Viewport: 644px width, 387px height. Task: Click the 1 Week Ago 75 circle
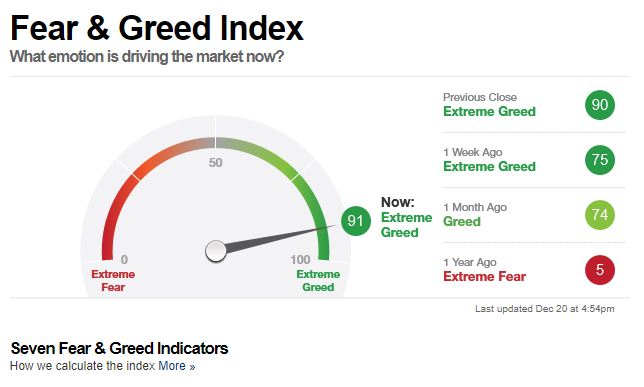[x=600, y=160]
